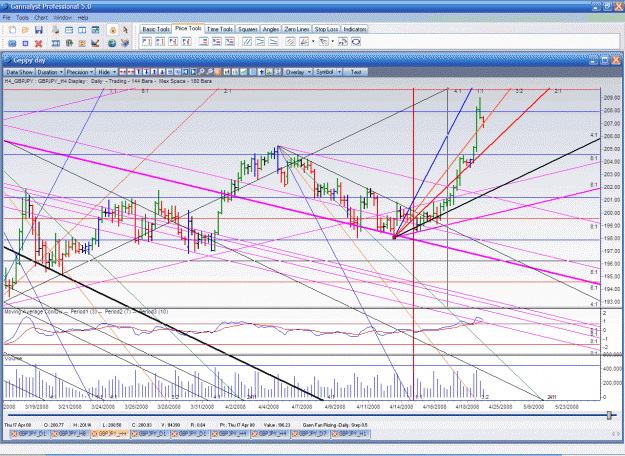This screenshot has width=625, height=456.
Task: Open the Help menu
Action: 83,18
